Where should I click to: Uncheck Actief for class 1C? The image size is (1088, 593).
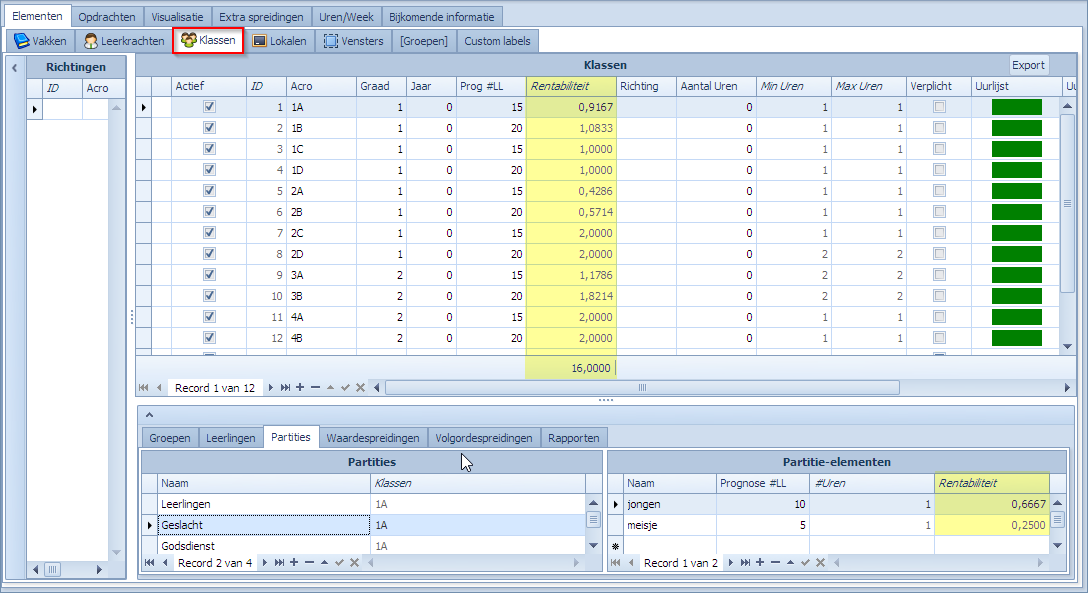coord(209,148)
